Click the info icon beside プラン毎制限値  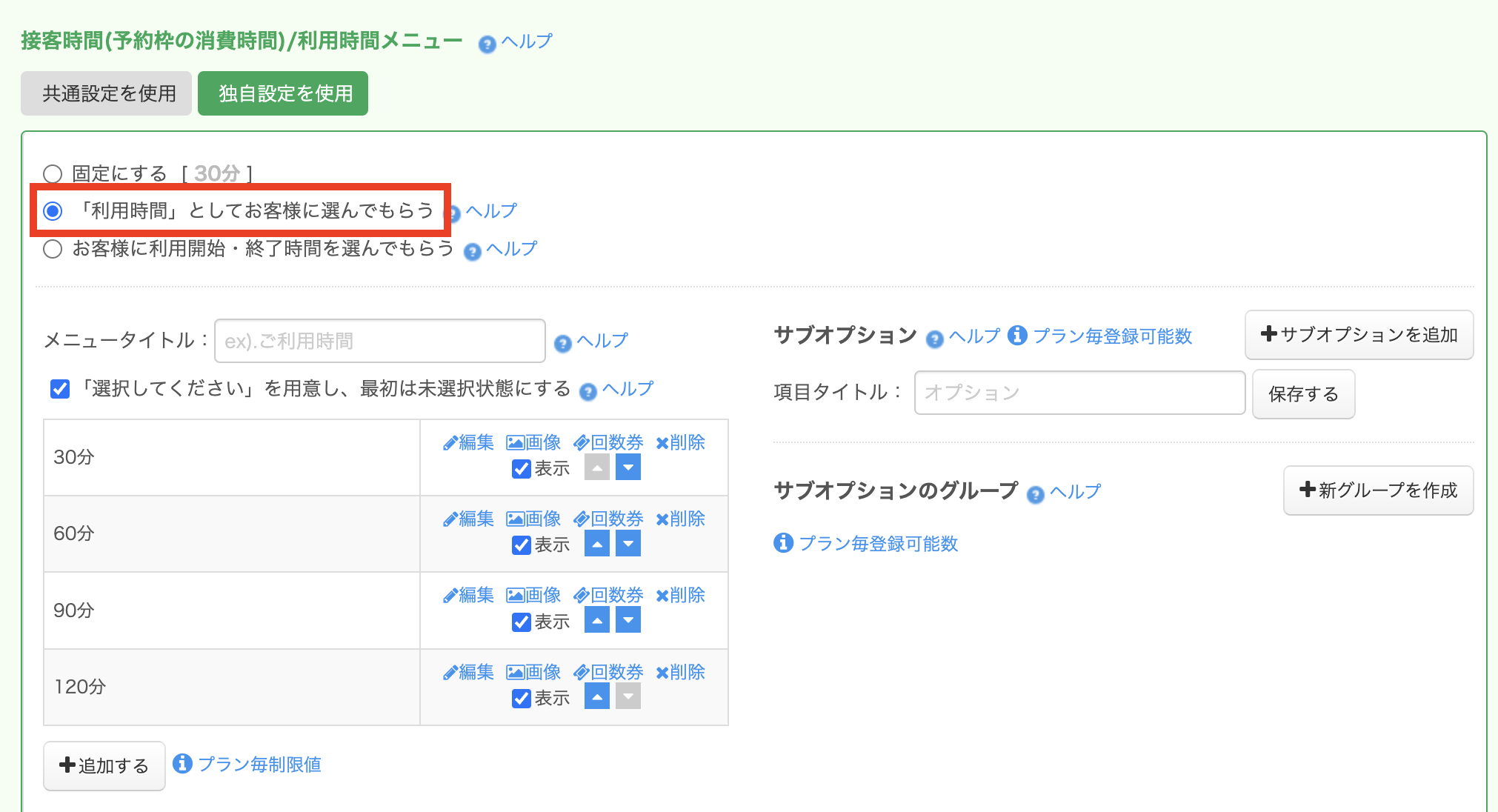click(182, 764)
